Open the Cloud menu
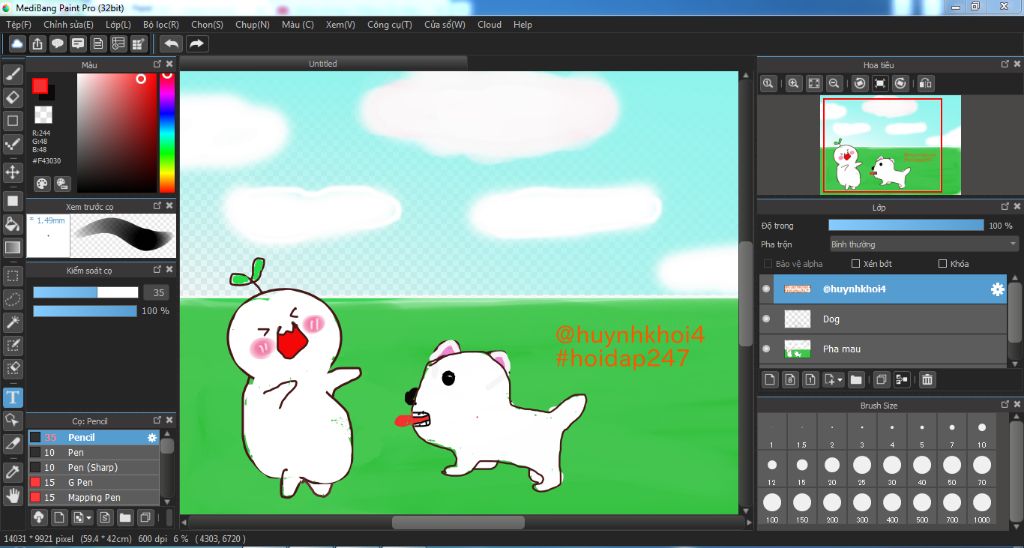Viewport: 1024px width, 548px height. [489, 24]
